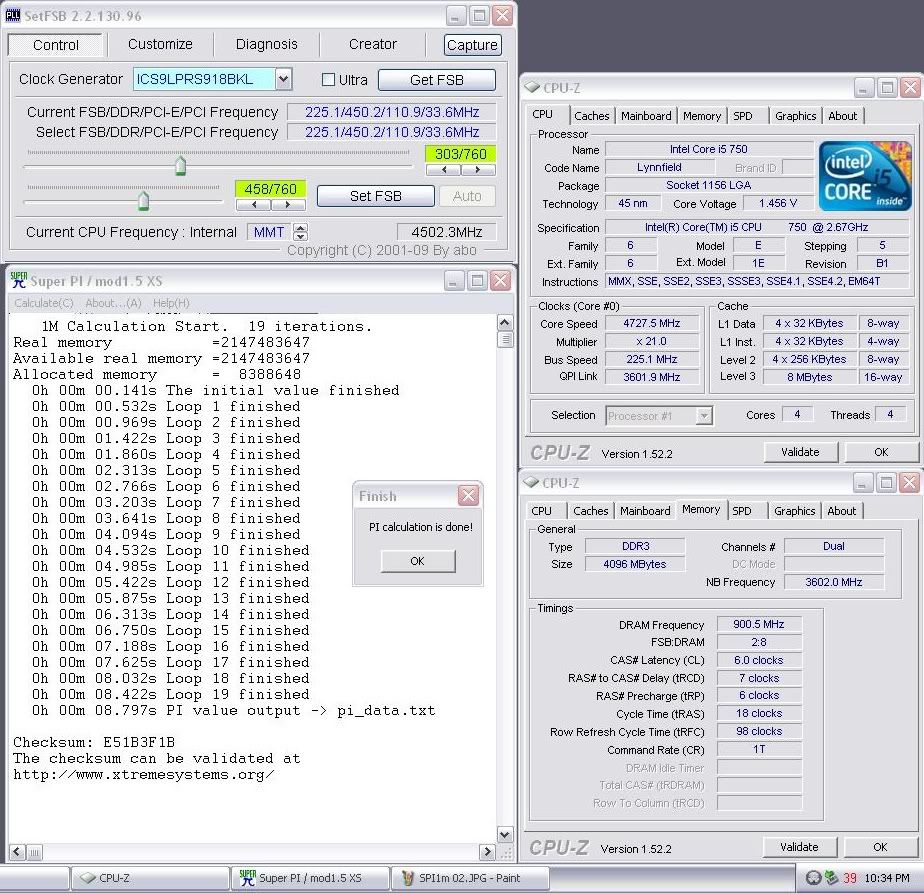Image resolution: width=924 pixels, height=893 pixels.
Task: Click the CAS# Latency value 6.0 clocks
Action: (x=758, y=660)
